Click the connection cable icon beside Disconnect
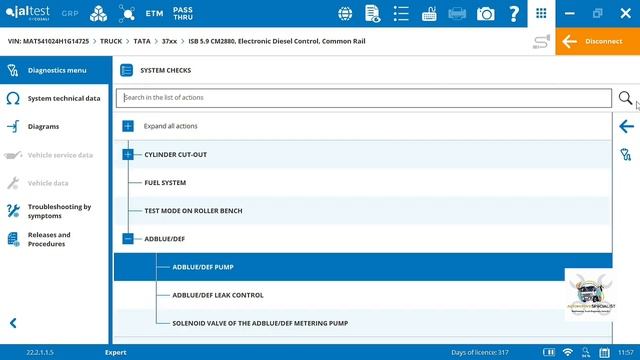The width and height of the screenshot is (640, 360). tap(541, 41)
